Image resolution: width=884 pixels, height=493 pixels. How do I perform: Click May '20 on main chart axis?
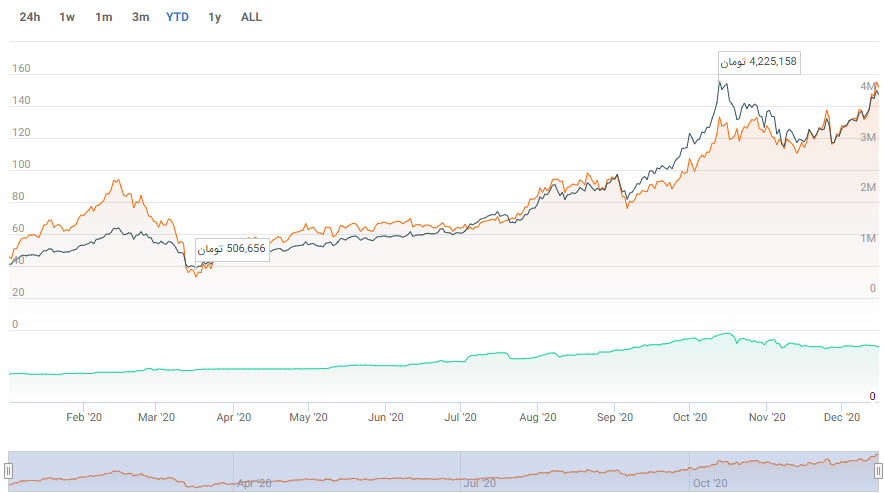pos(308,417)
